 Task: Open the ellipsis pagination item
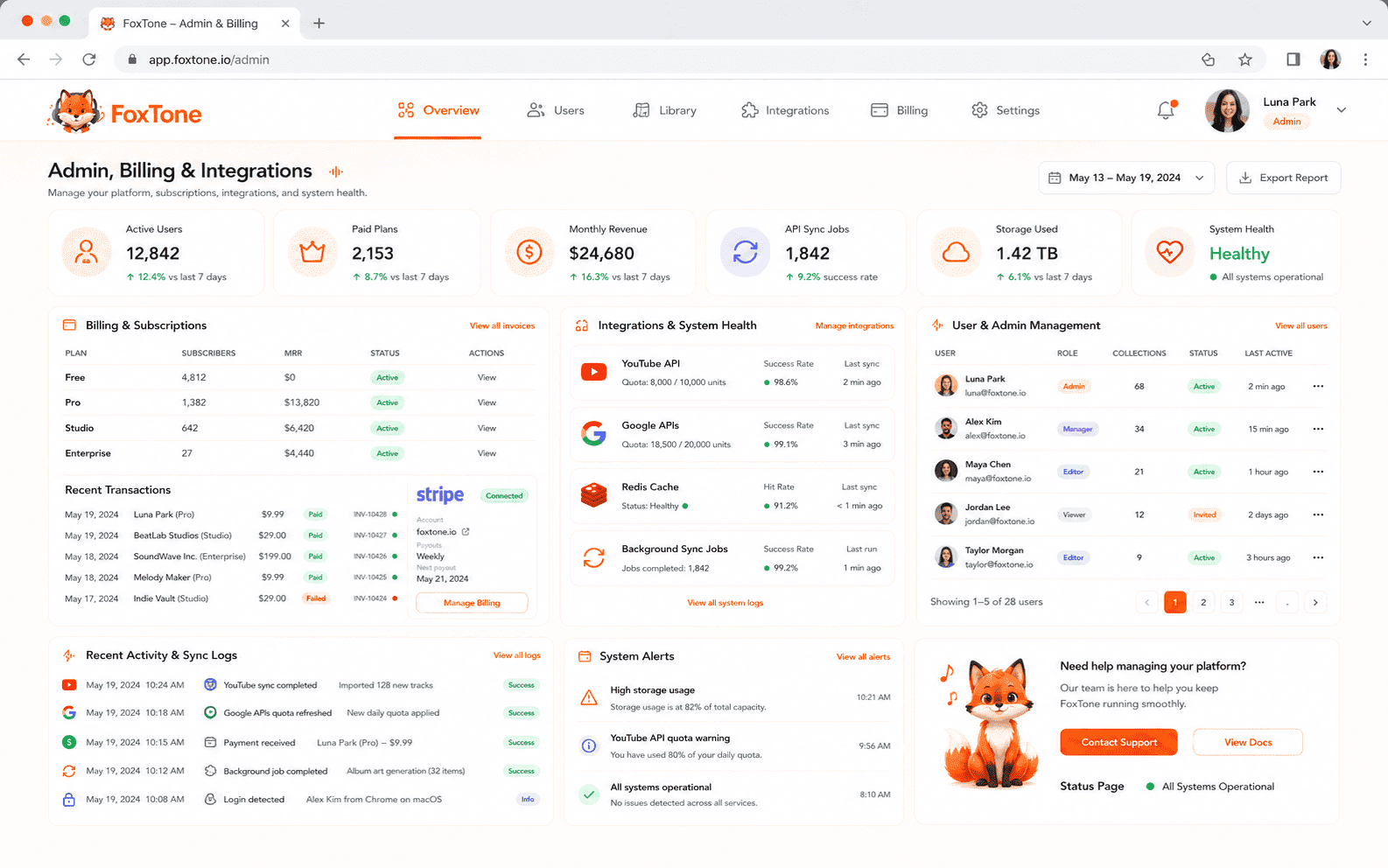point(1259,602)
